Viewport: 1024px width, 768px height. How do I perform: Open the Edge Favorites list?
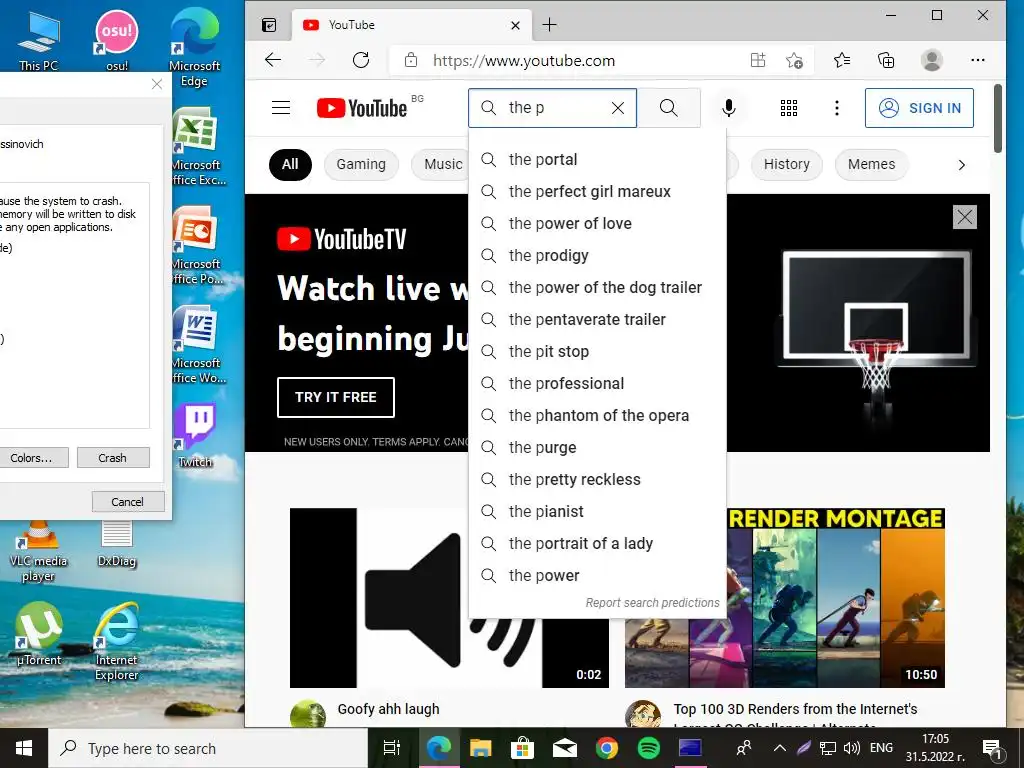pos(842,60)
